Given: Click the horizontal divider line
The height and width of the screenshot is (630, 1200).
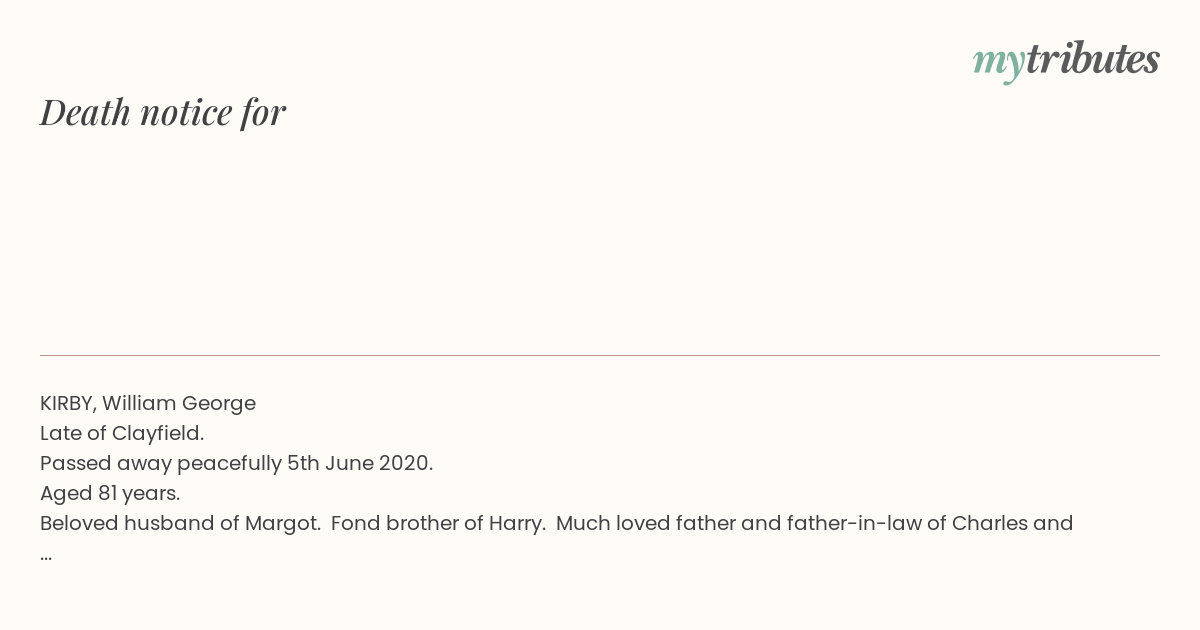Looking at the screenshot, I should point(600,355).
